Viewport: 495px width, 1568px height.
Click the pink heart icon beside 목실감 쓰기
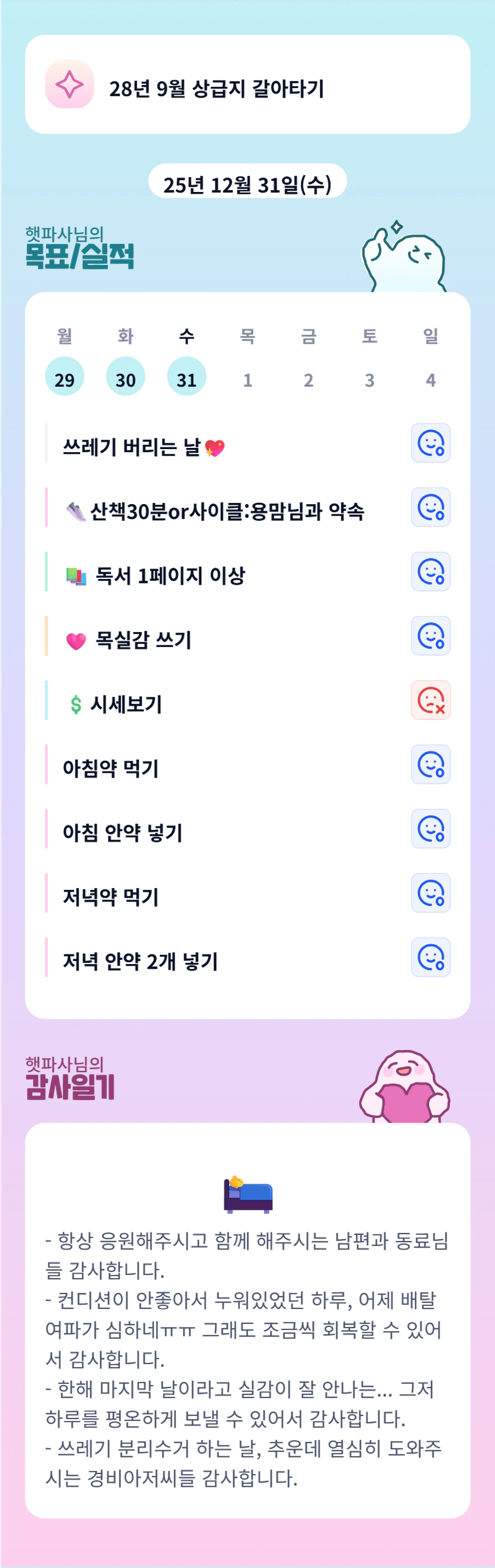click(x=76, y=641)
